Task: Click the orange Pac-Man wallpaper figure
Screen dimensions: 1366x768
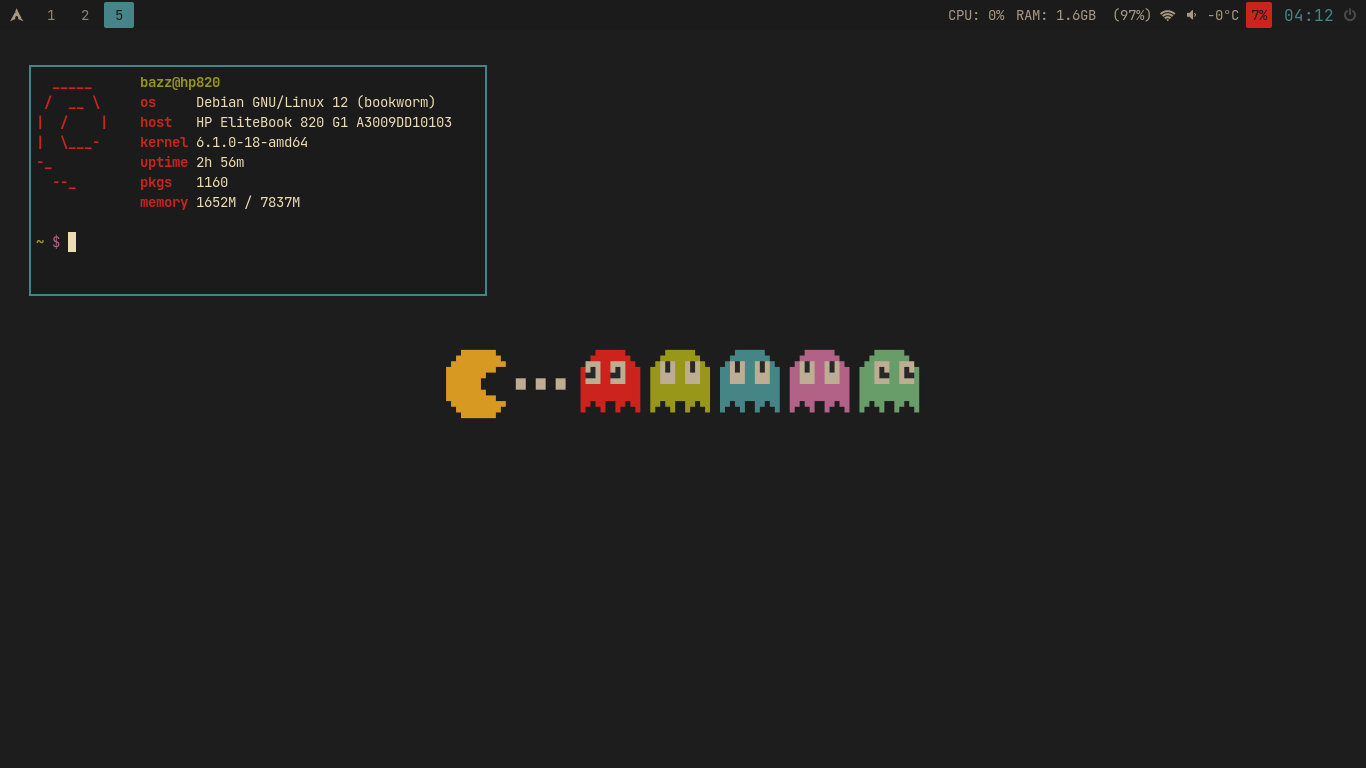Action: 476,384
